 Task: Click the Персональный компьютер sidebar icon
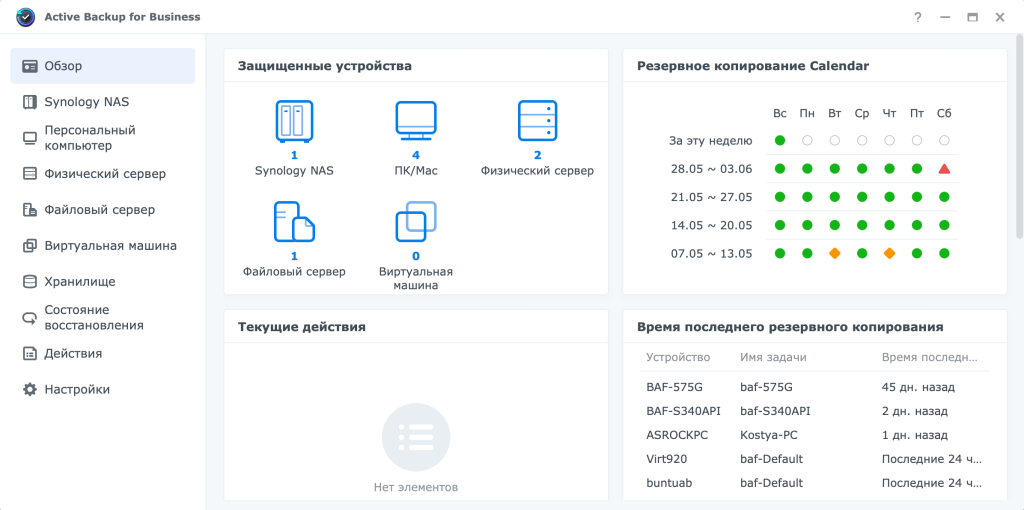click(x=30, y=138)
